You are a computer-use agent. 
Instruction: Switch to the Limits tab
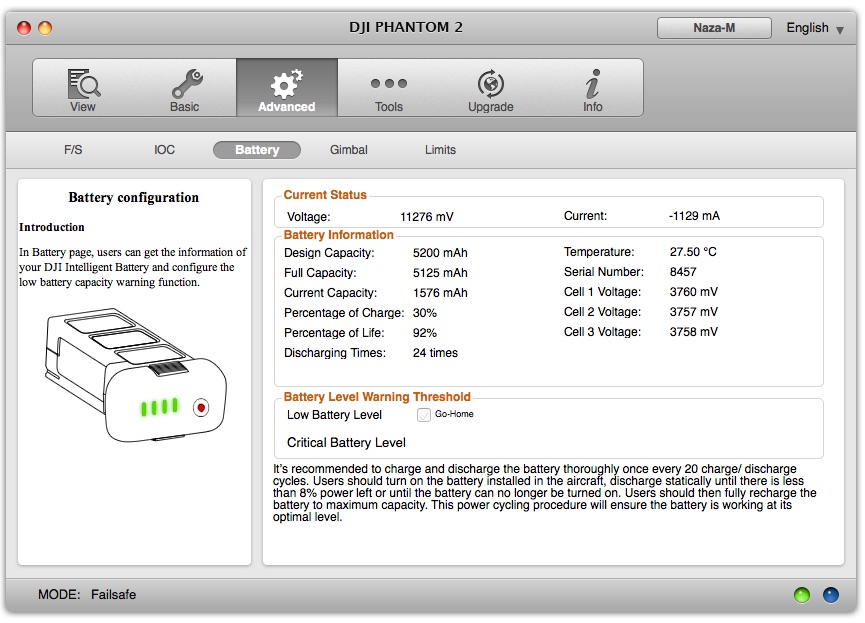(x=440, y=150)
